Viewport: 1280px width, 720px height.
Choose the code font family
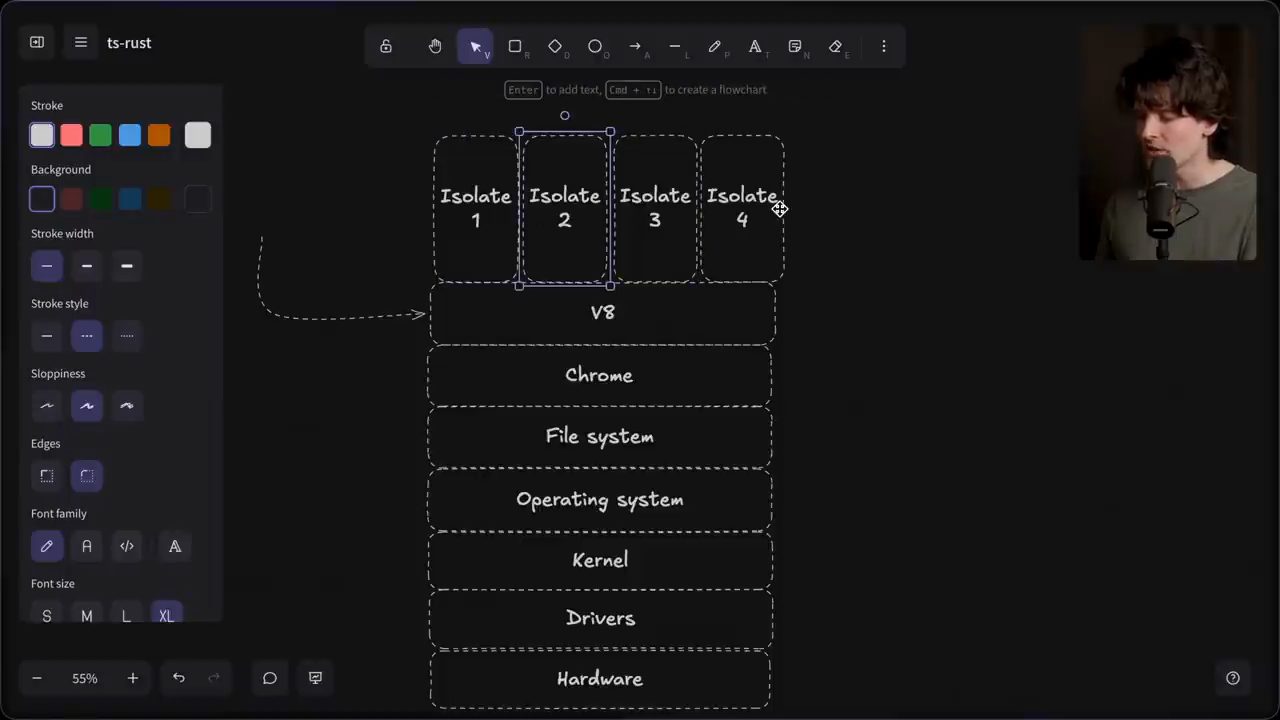coord(127,546)
